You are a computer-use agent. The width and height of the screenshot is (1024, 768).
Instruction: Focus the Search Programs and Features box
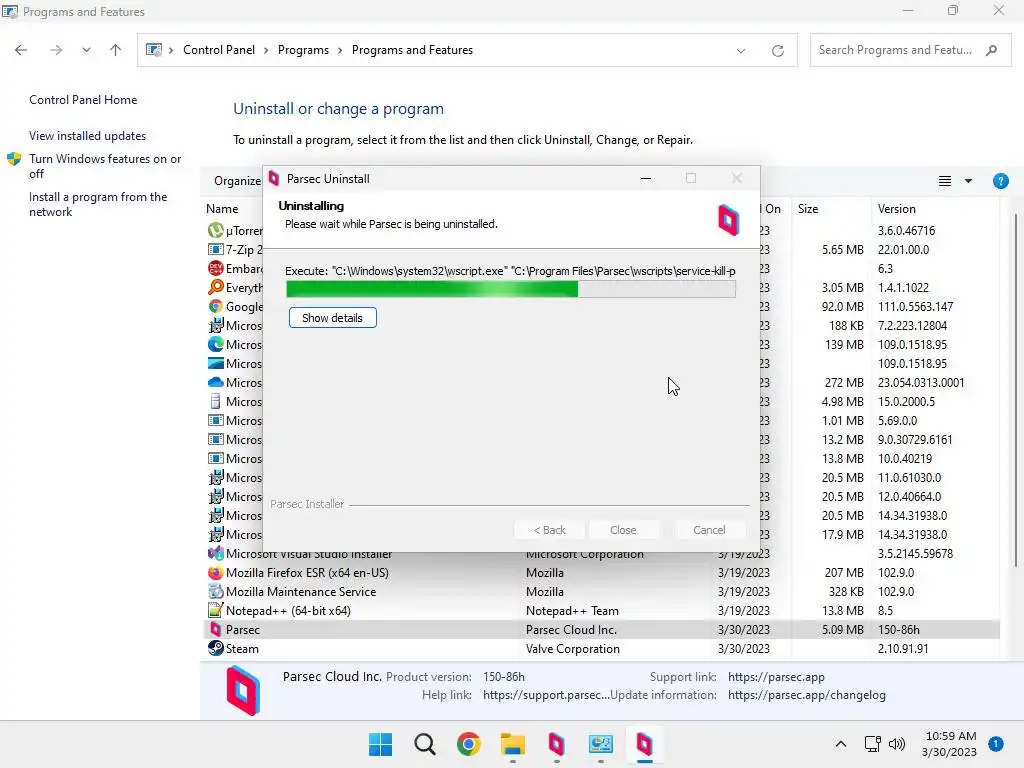tap(910, 50)
